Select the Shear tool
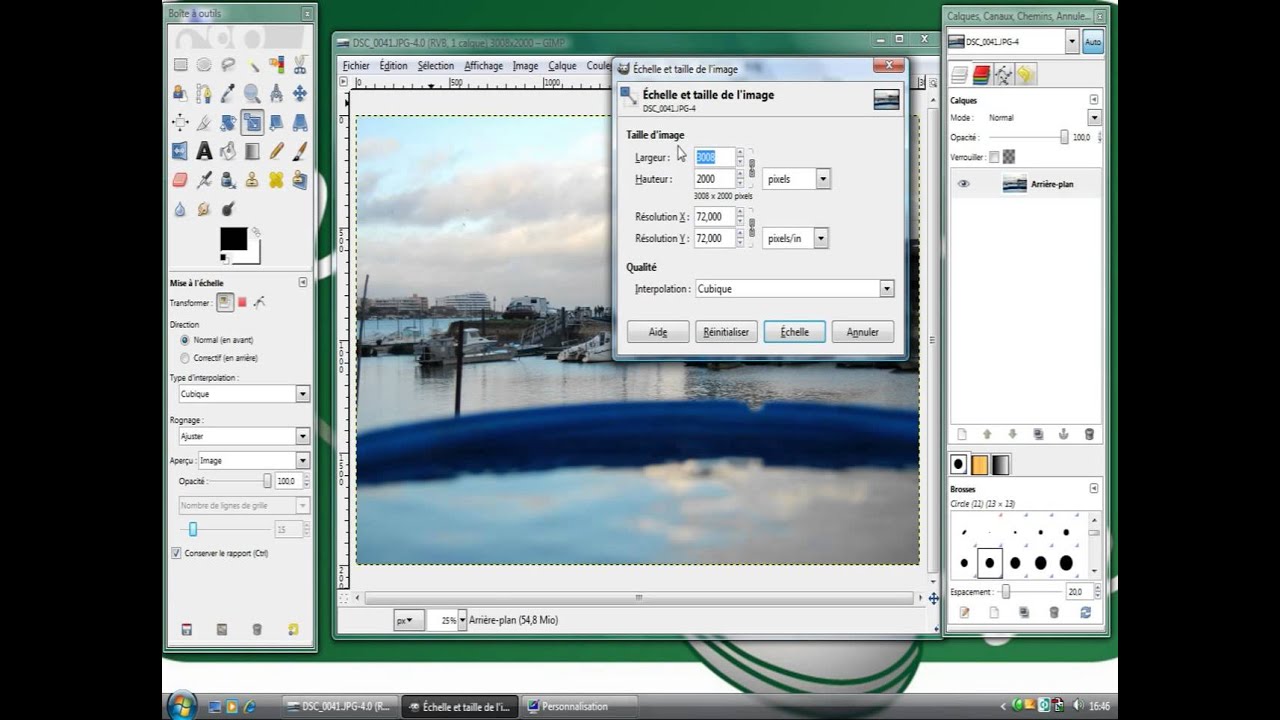This screenshot has height=720, width=1280. pyautogui.click(x=276, y=122)
